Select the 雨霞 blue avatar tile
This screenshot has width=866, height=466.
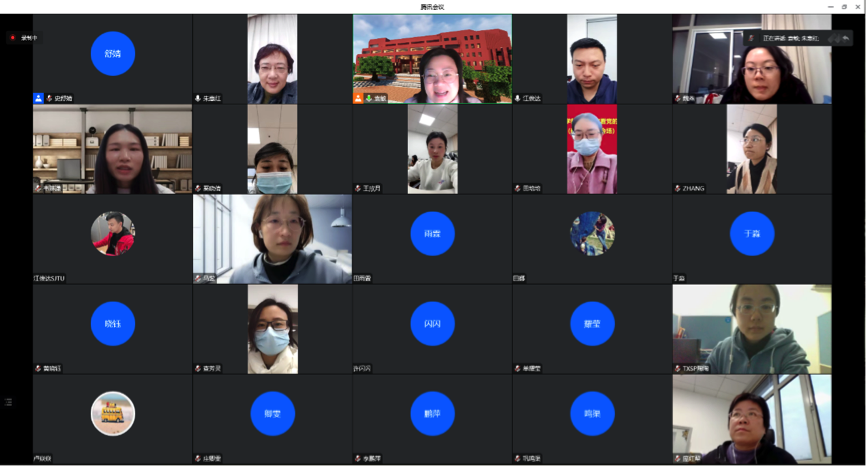pyautogui.click(x=432, y=234)
